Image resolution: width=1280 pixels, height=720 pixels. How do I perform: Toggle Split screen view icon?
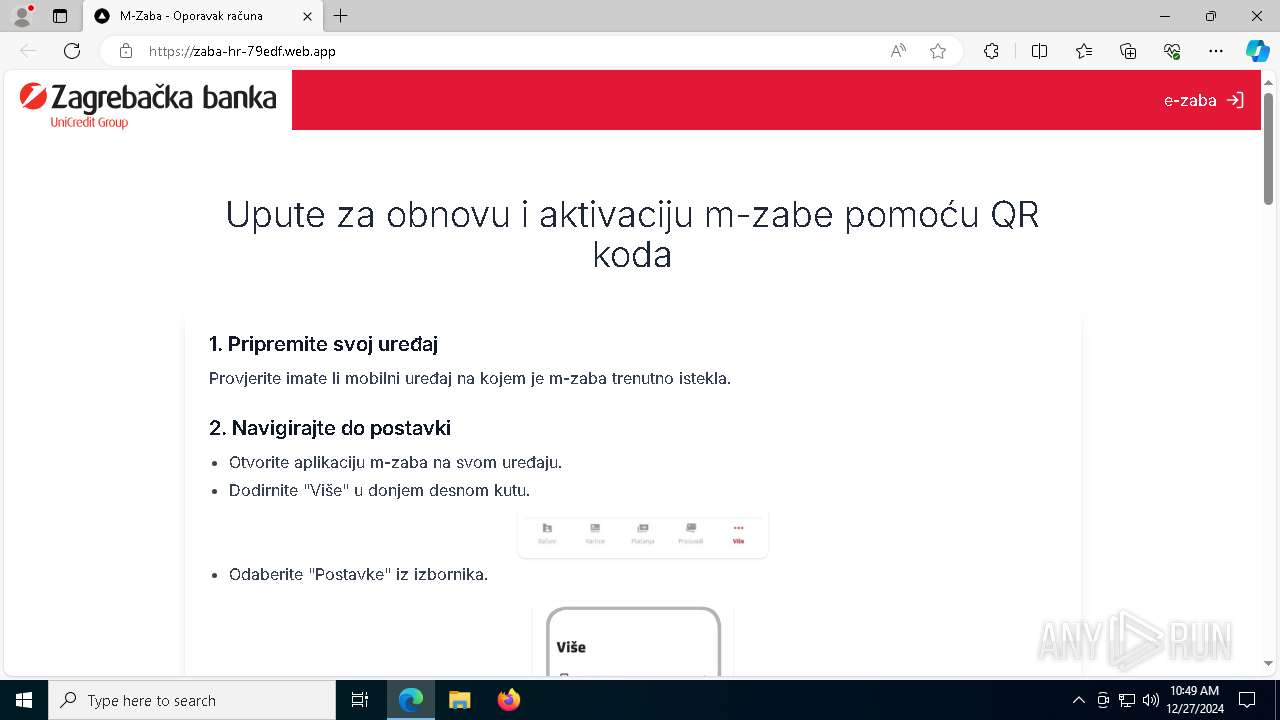pos(1039,51)
